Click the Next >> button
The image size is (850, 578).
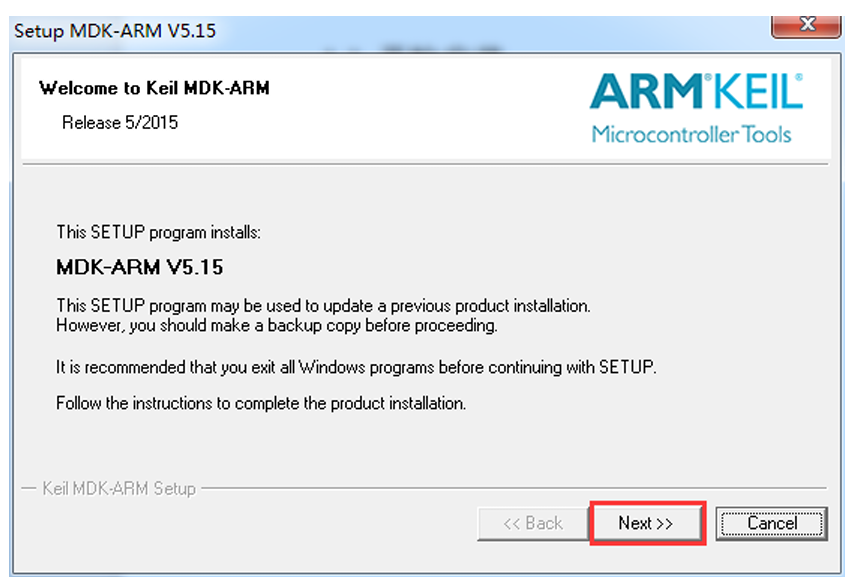(x=646, y=523)
